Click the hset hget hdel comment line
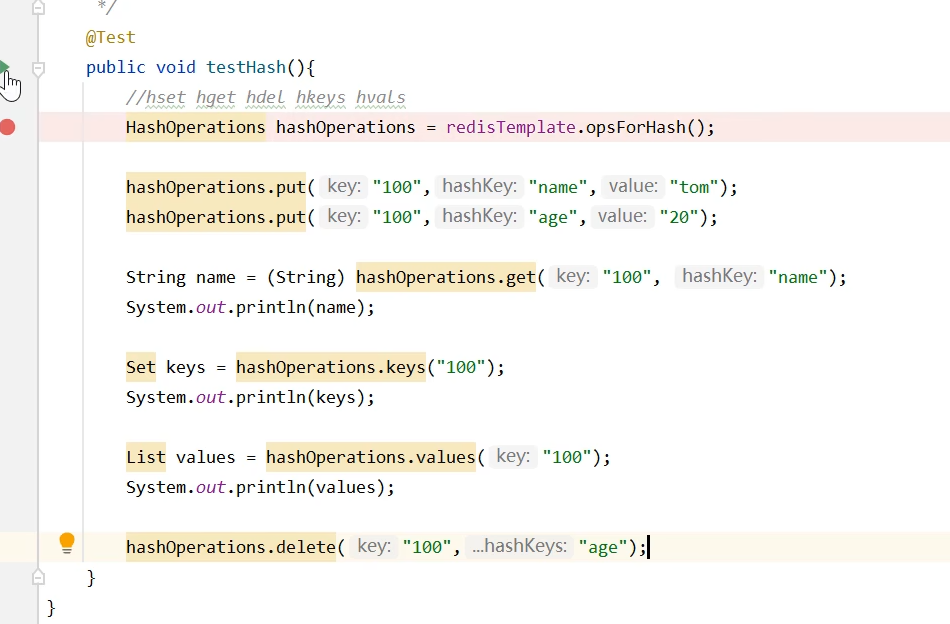The width and height of the screenshot is (950, 624). pyautogui.click(x=265, y=97)
